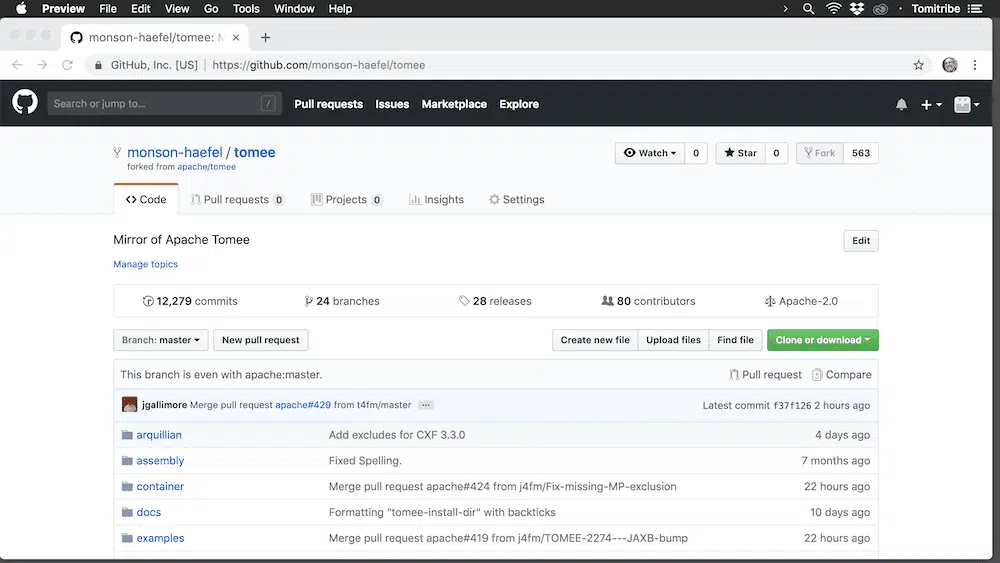Go forward in browser history

[42, 65]
